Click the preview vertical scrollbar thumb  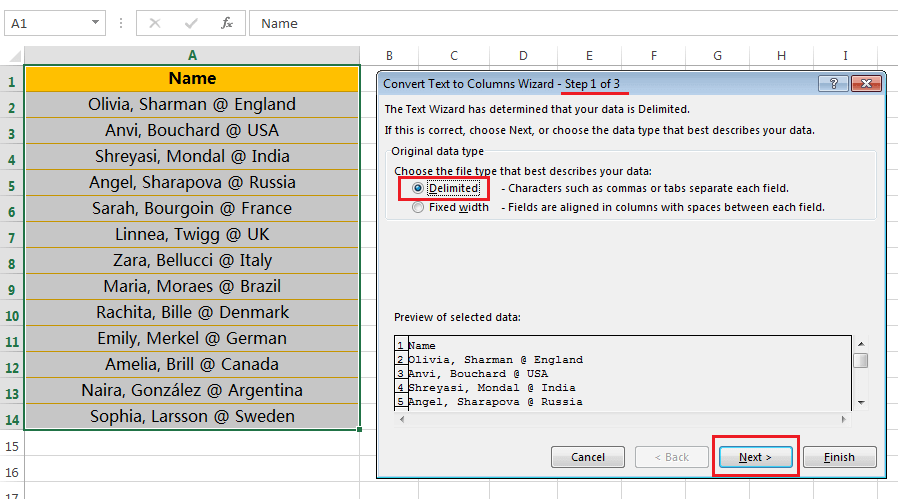click(861, 360)
